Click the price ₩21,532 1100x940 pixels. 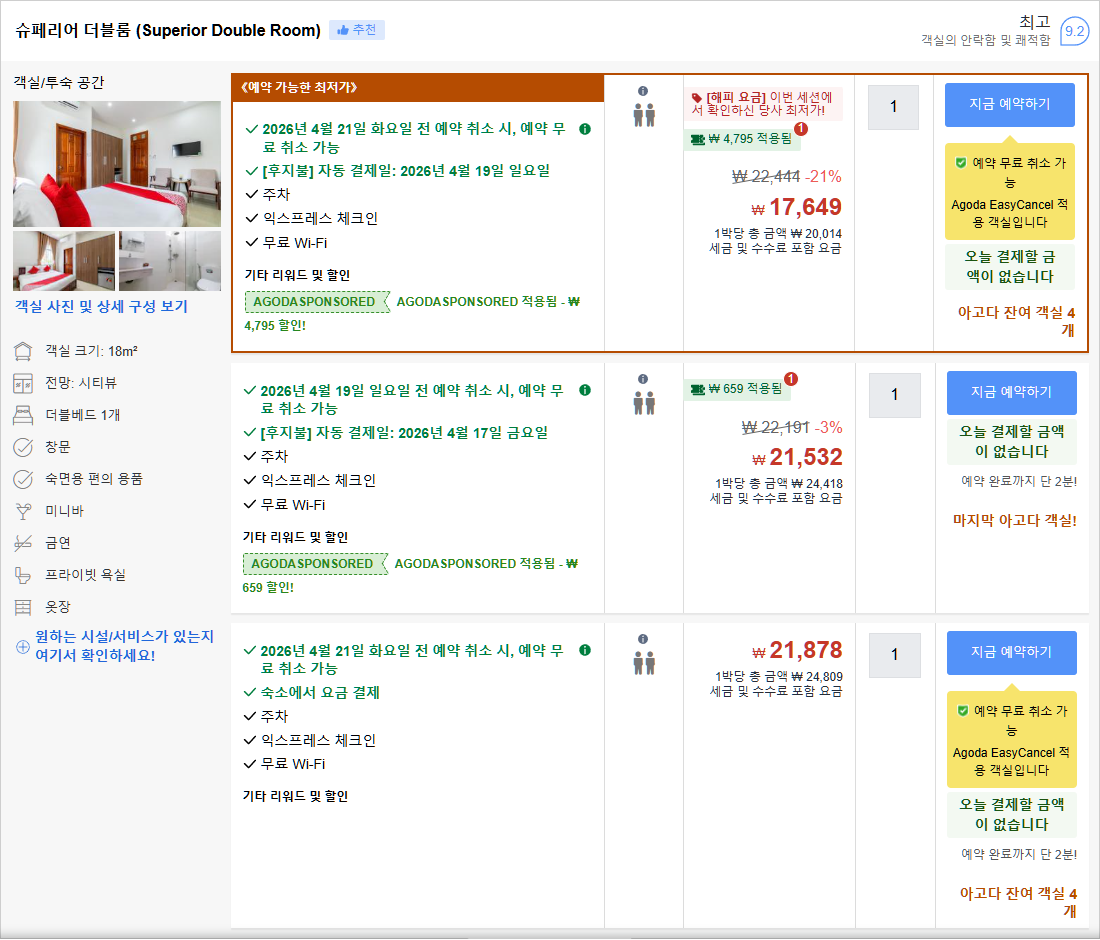(x=797, y=457)
